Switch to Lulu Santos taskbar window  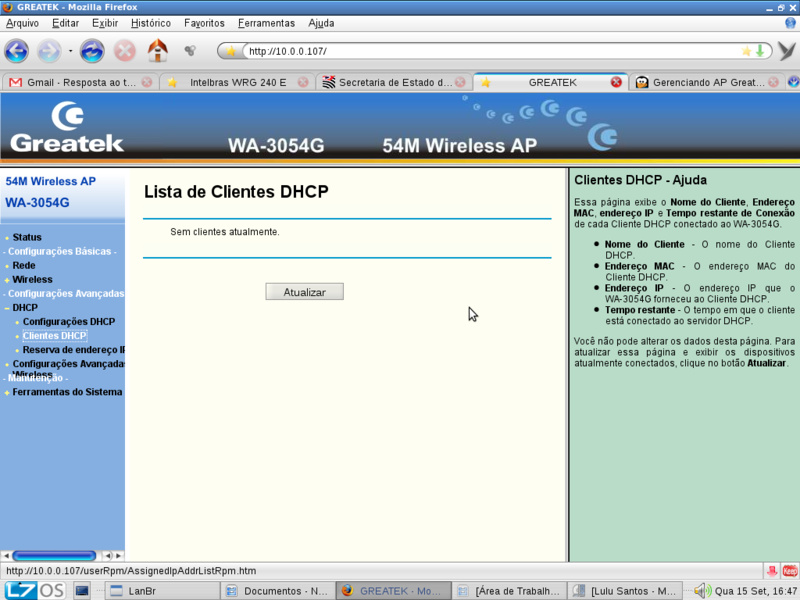pyautogui.click(x=626, y=591)
